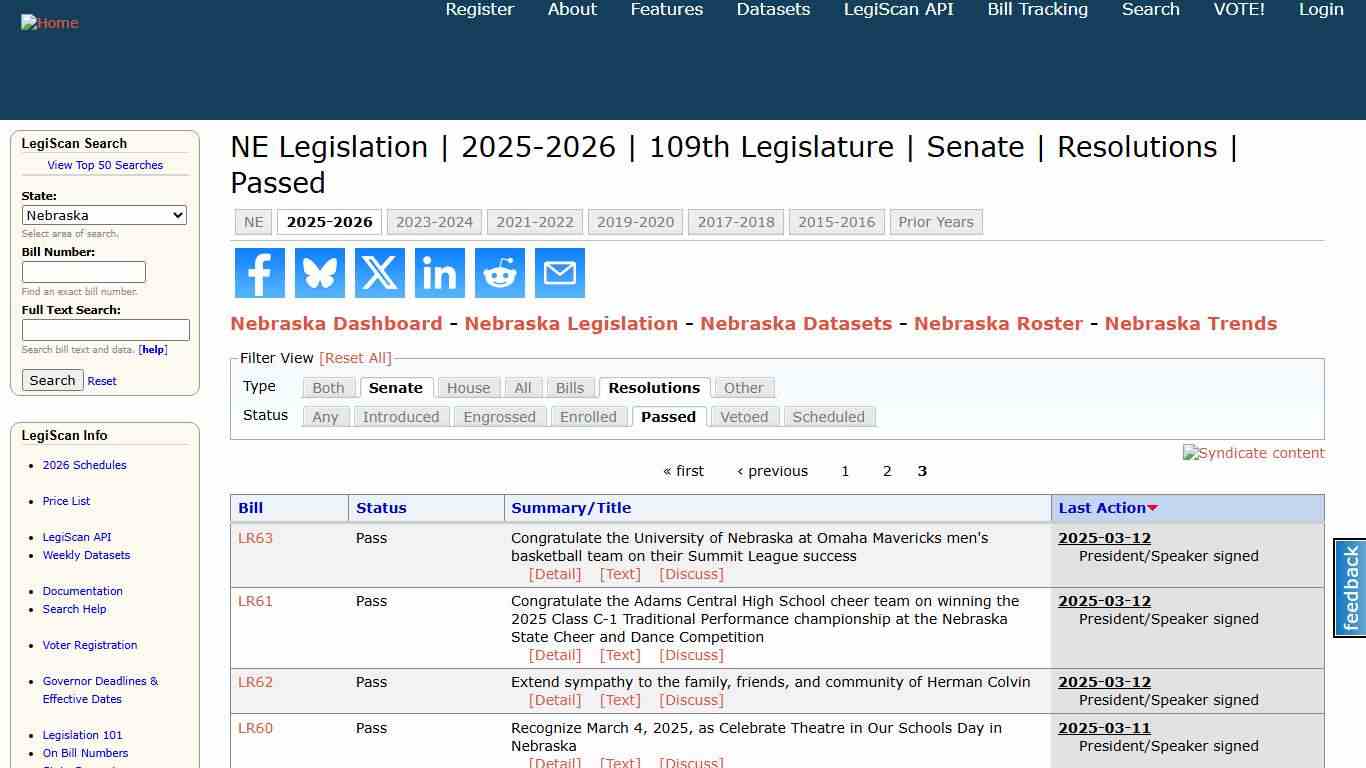Viewport: 1366px width, 768px height.
Task: Open the State selection dropdown
Action: point(104,215)
